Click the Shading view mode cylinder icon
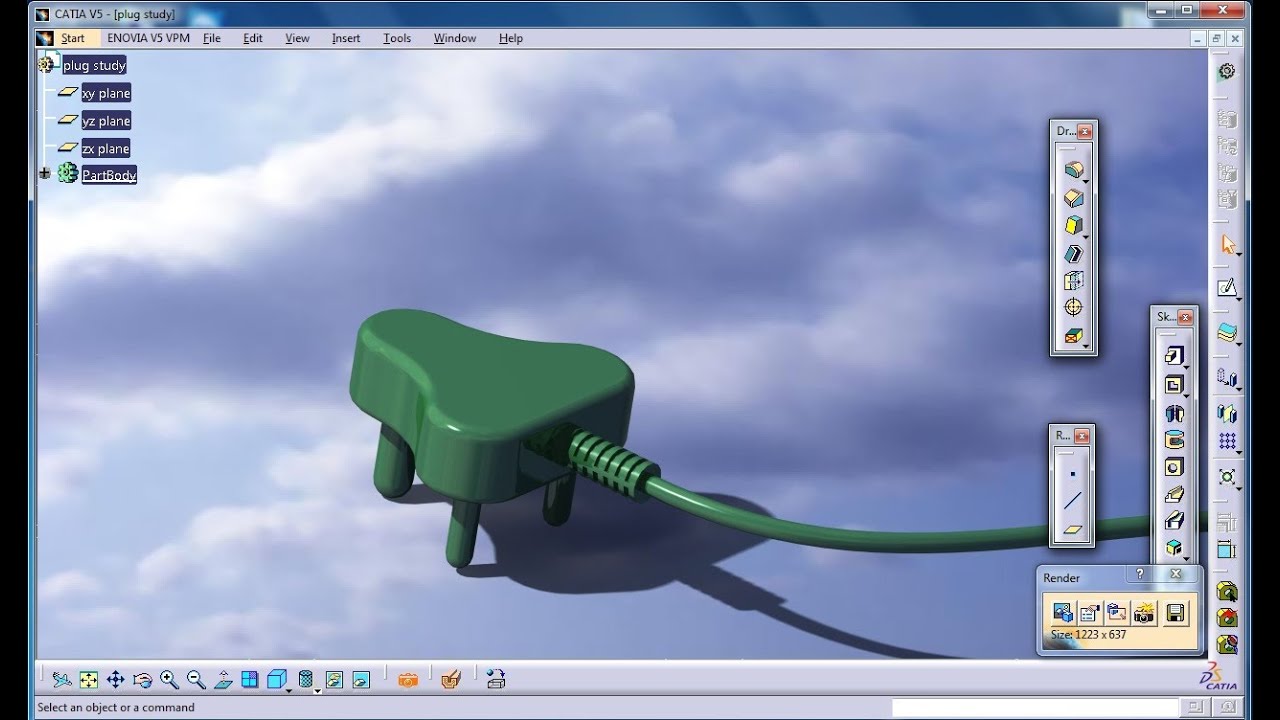 (x=306, y=680)
